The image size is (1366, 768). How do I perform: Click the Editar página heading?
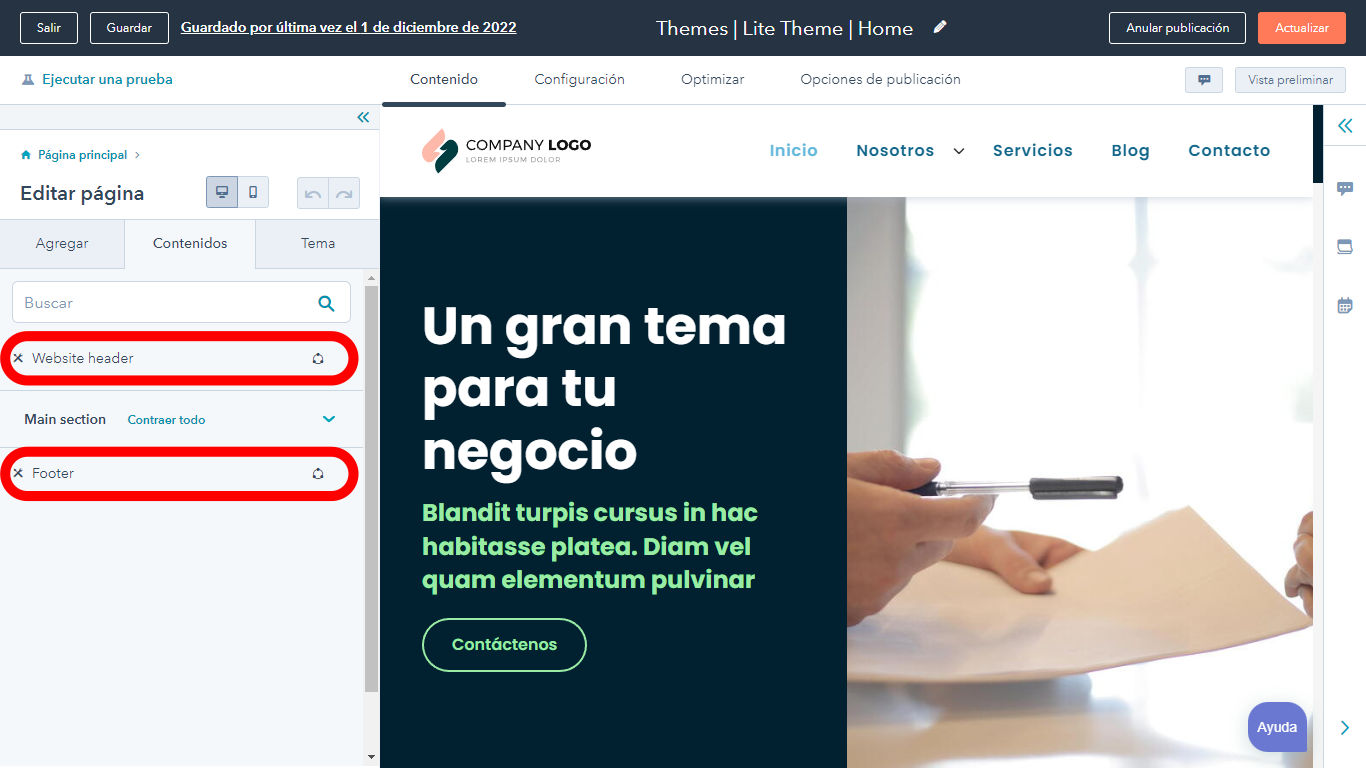[x=82, y=193]
